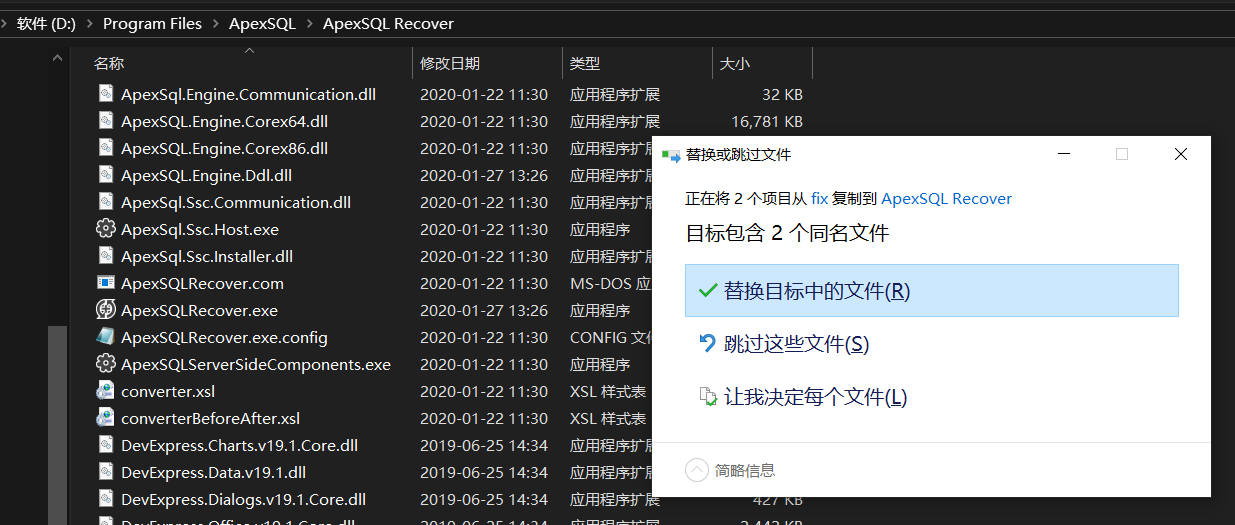Select file ApexSQL.Engine.Corex64.dll

point(224,122)
